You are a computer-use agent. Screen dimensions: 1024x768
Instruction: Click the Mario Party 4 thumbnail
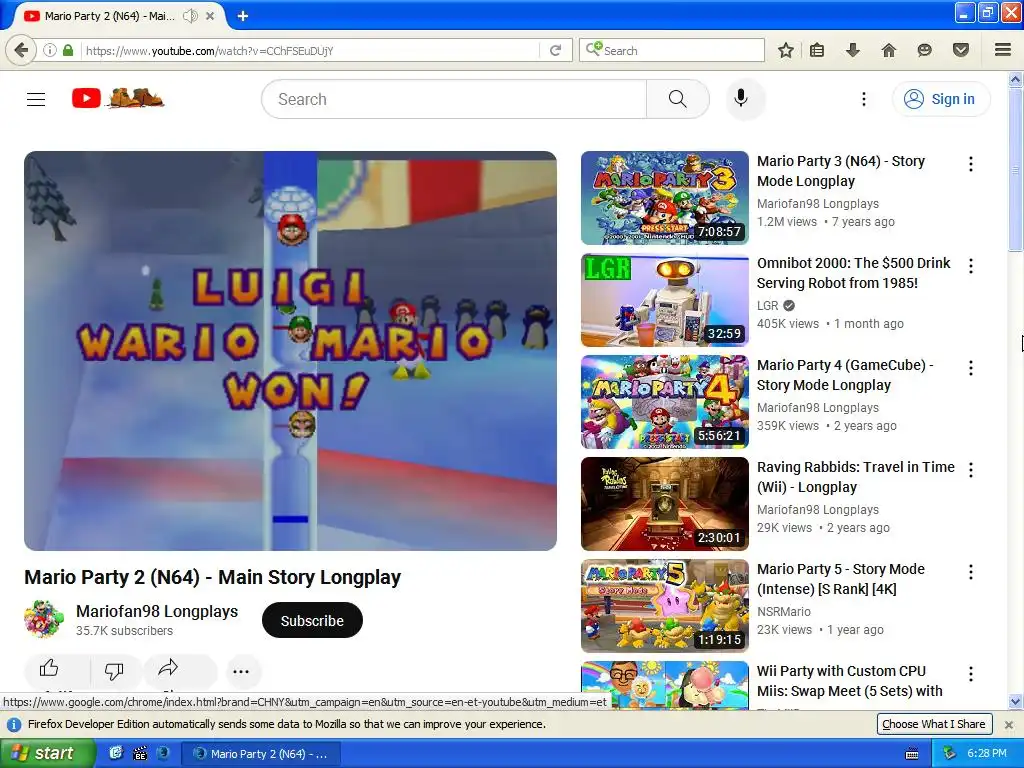point(665,402)
